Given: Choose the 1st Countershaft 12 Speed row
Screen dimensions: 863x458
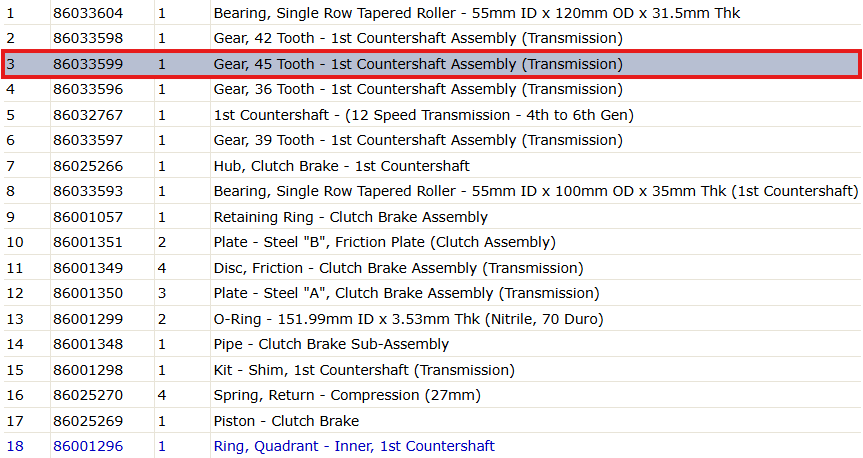Looking at the screenshot, I should coord(432,115).
